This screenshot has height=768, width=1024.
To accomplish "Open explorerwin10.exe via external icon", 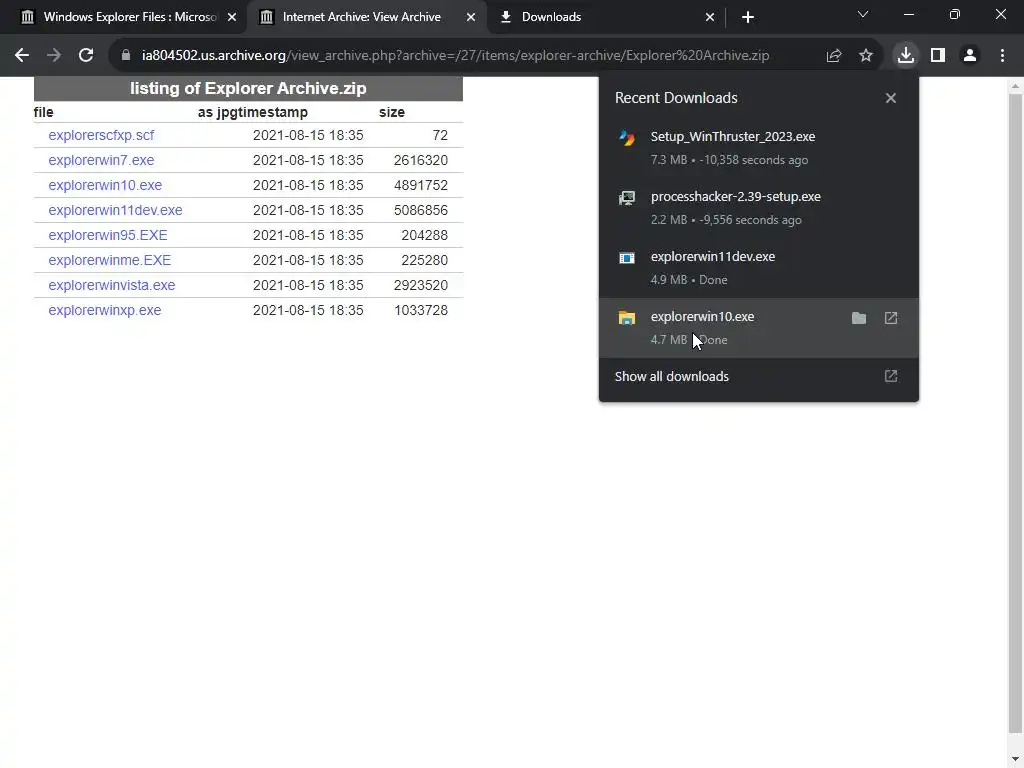I will [x=891, y=318].
